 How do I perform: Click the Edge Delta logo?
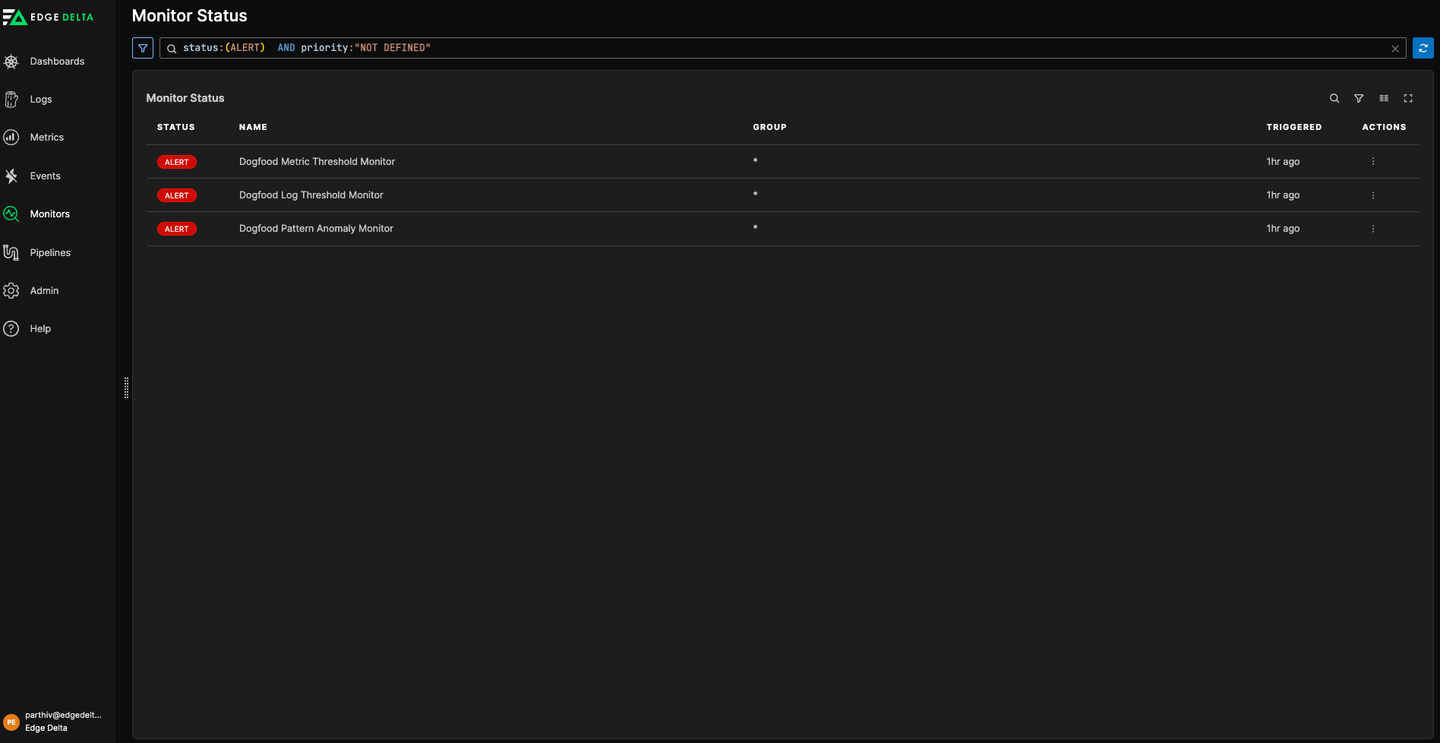[48, 17]
